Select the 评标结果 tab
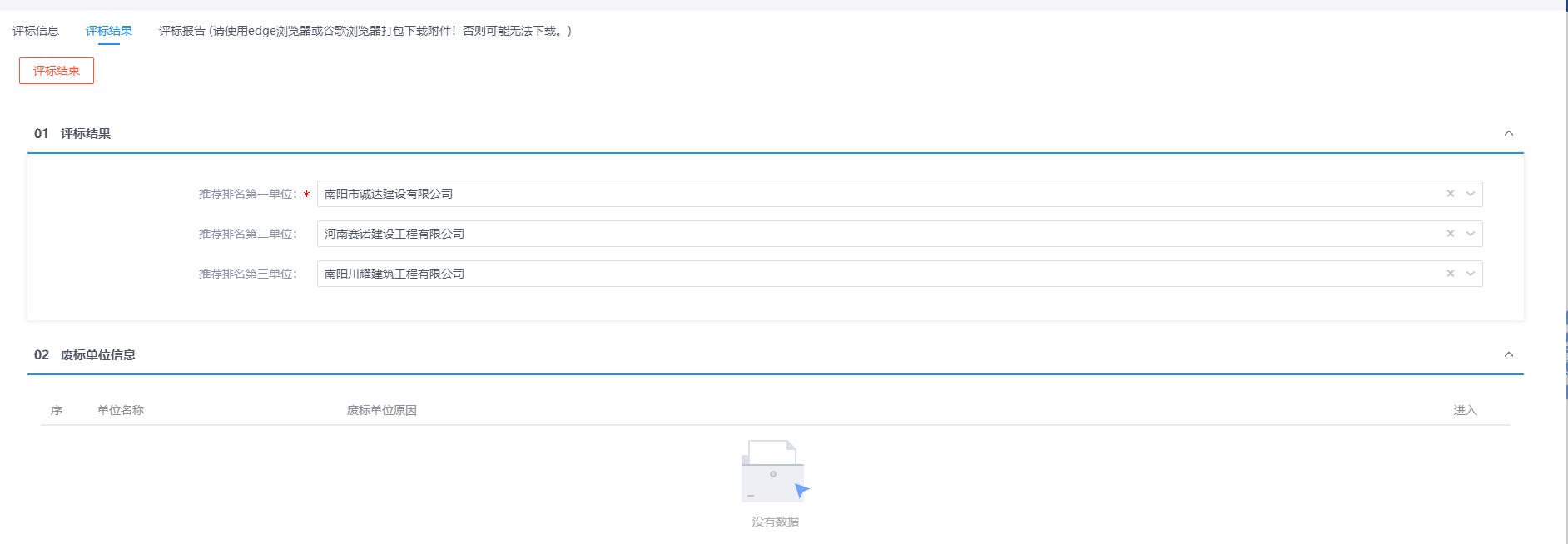This screenshot has width=1568, height=544. (x=109, y=31)
